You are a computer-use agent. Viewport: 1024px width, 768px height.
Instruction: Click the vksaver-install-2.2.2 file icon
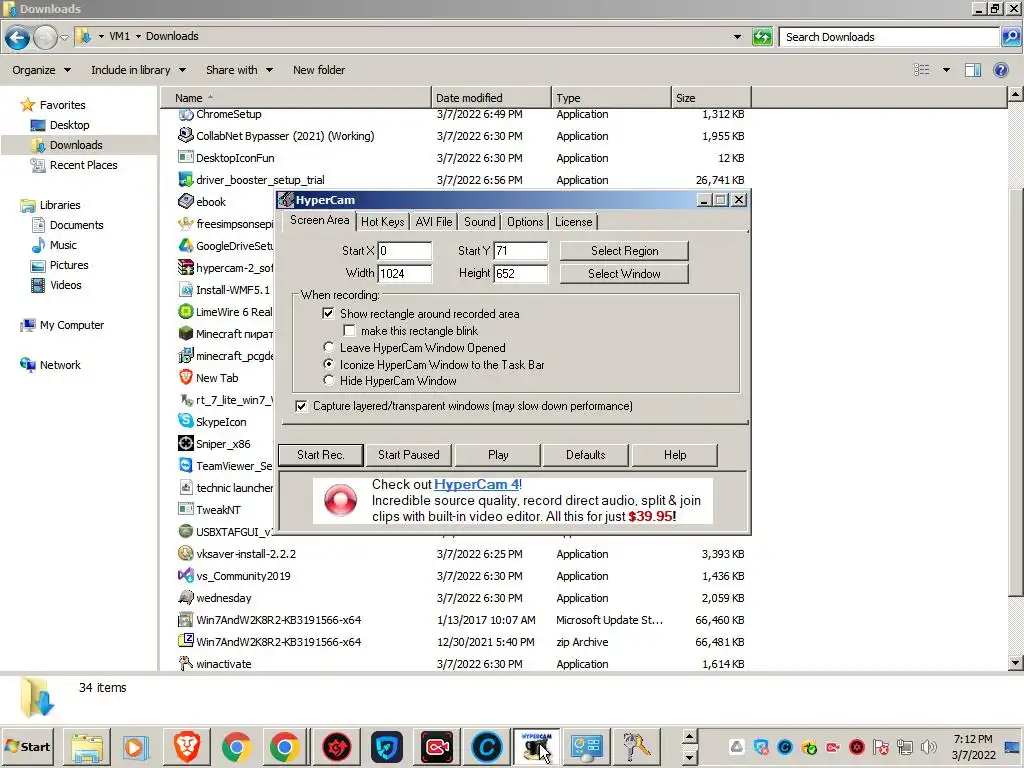pos(185,554)
